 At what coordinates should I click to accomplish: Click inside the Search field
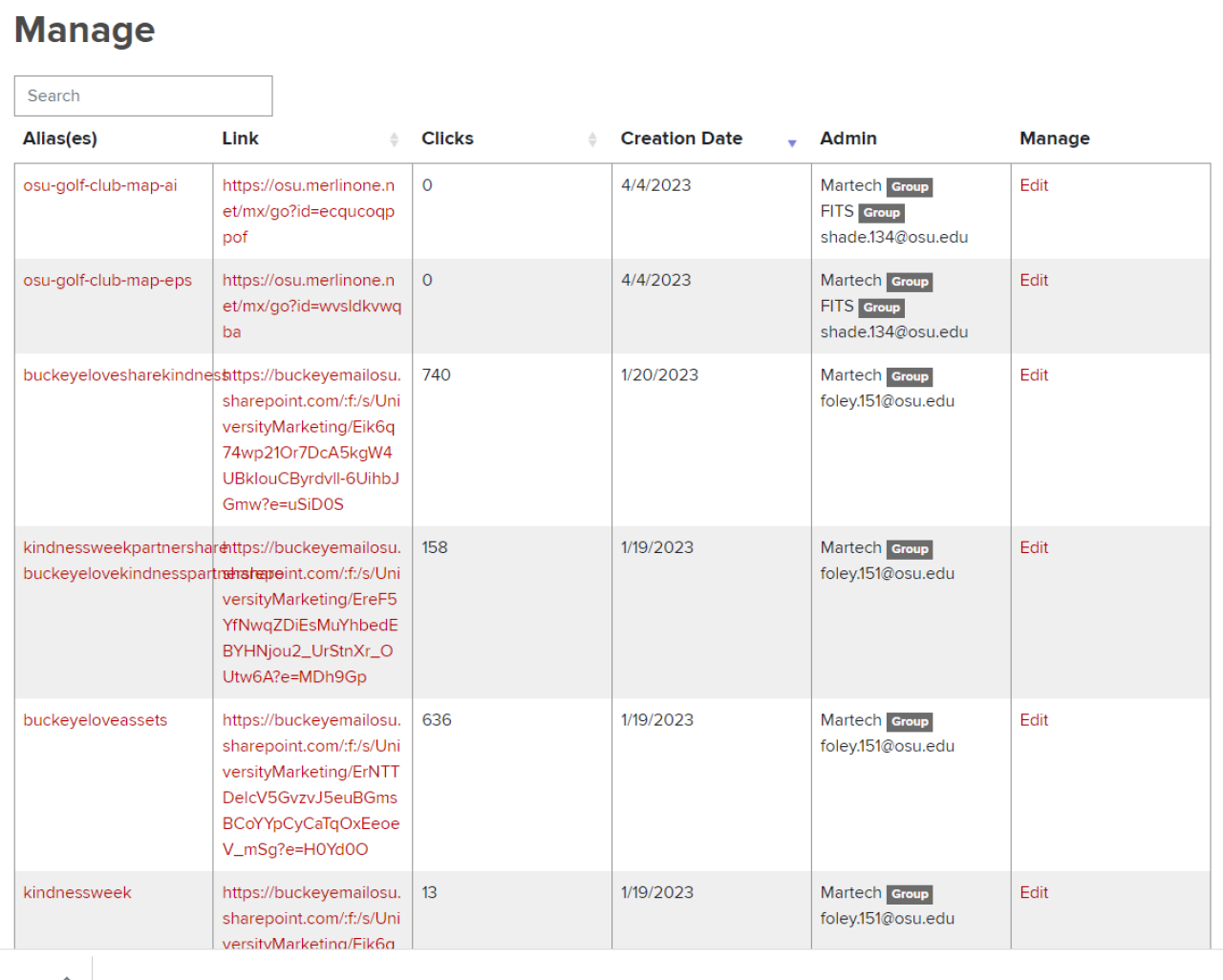pos(142,96)
